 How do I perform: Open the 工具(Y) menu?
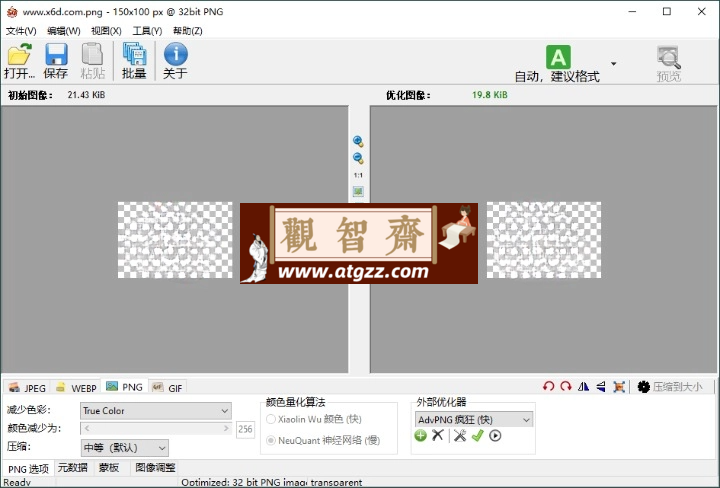[x=147, y=31]
